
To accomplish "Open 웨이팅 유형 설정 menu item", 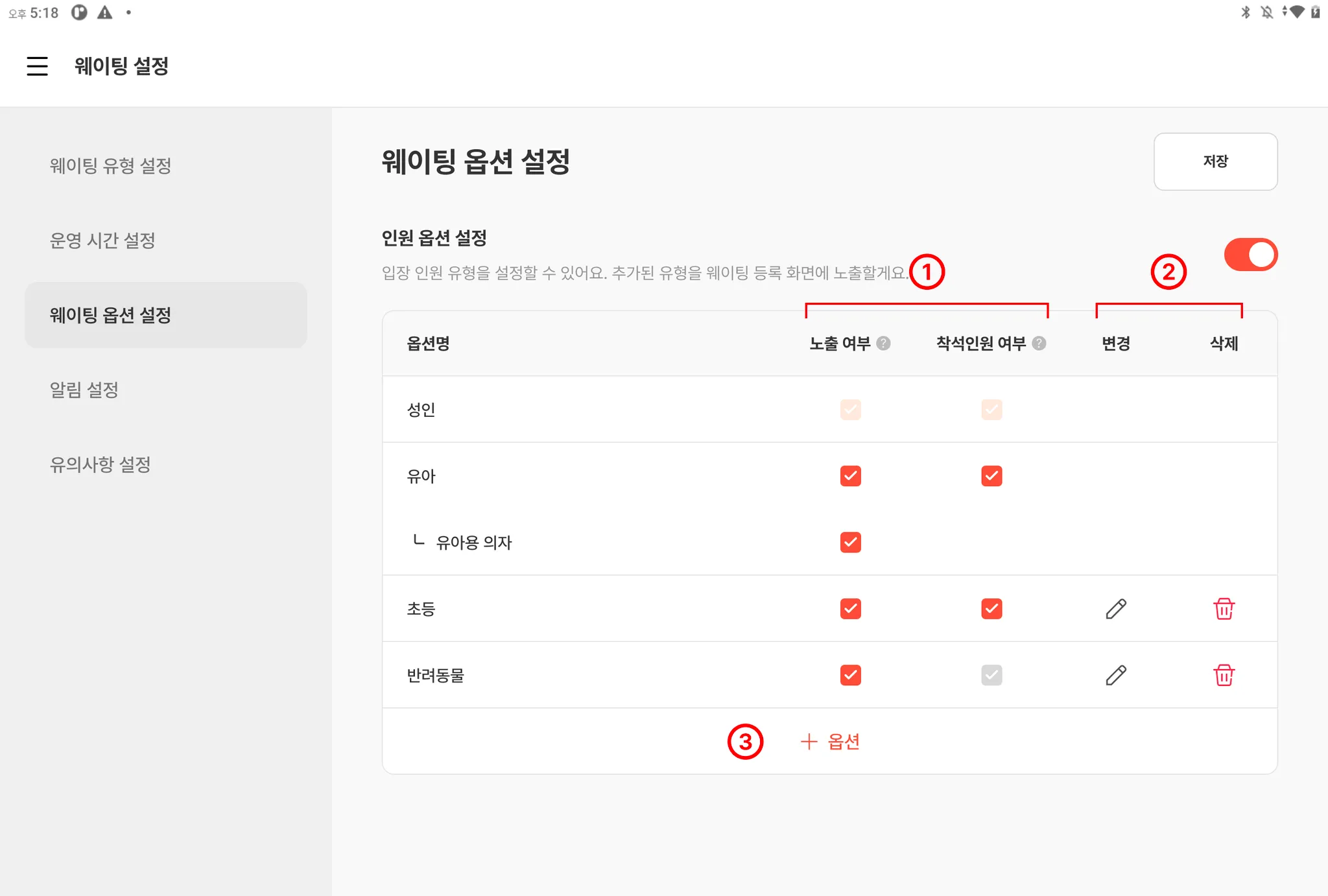I will click(x=110, y=165).
